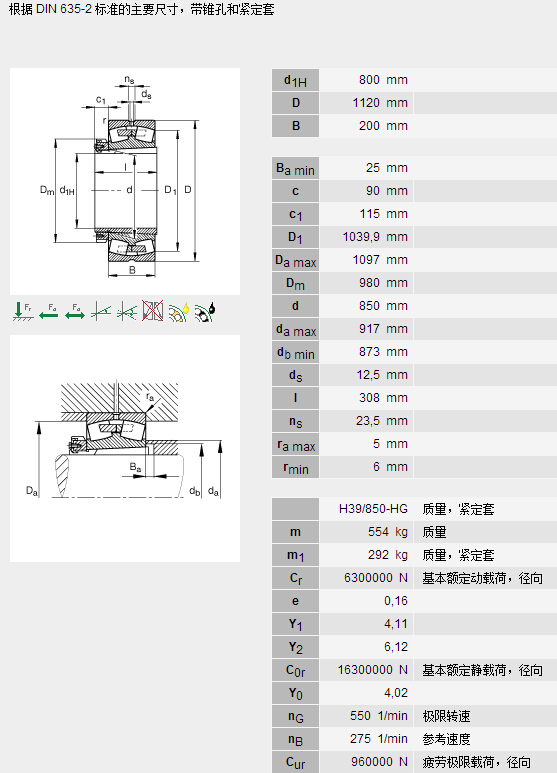The height and width of the screenshot is (773, 557).
Task: Click the 'db min' parameter label cell
Action: click(x=295, y=352)
